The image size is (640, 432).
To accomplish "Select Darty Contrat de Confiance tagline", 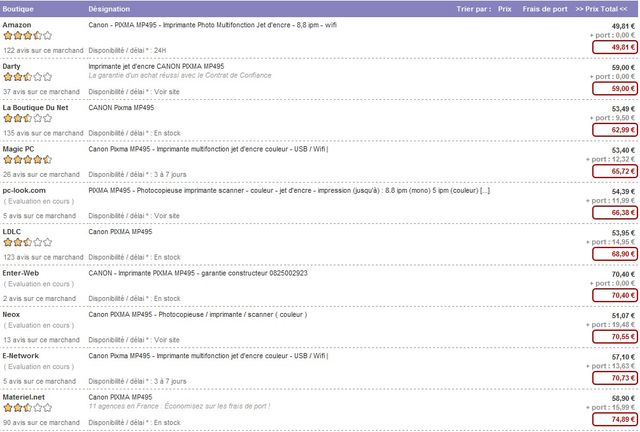I will [180, 75].
